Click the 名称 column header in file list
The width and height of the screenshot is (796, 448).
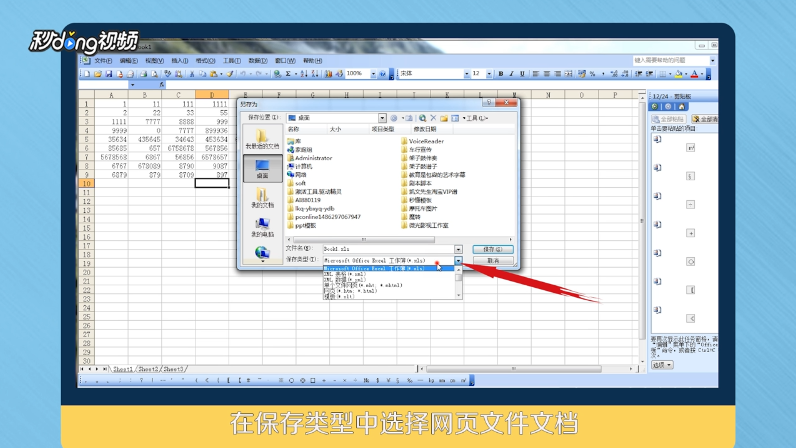(x=307, y=130)
